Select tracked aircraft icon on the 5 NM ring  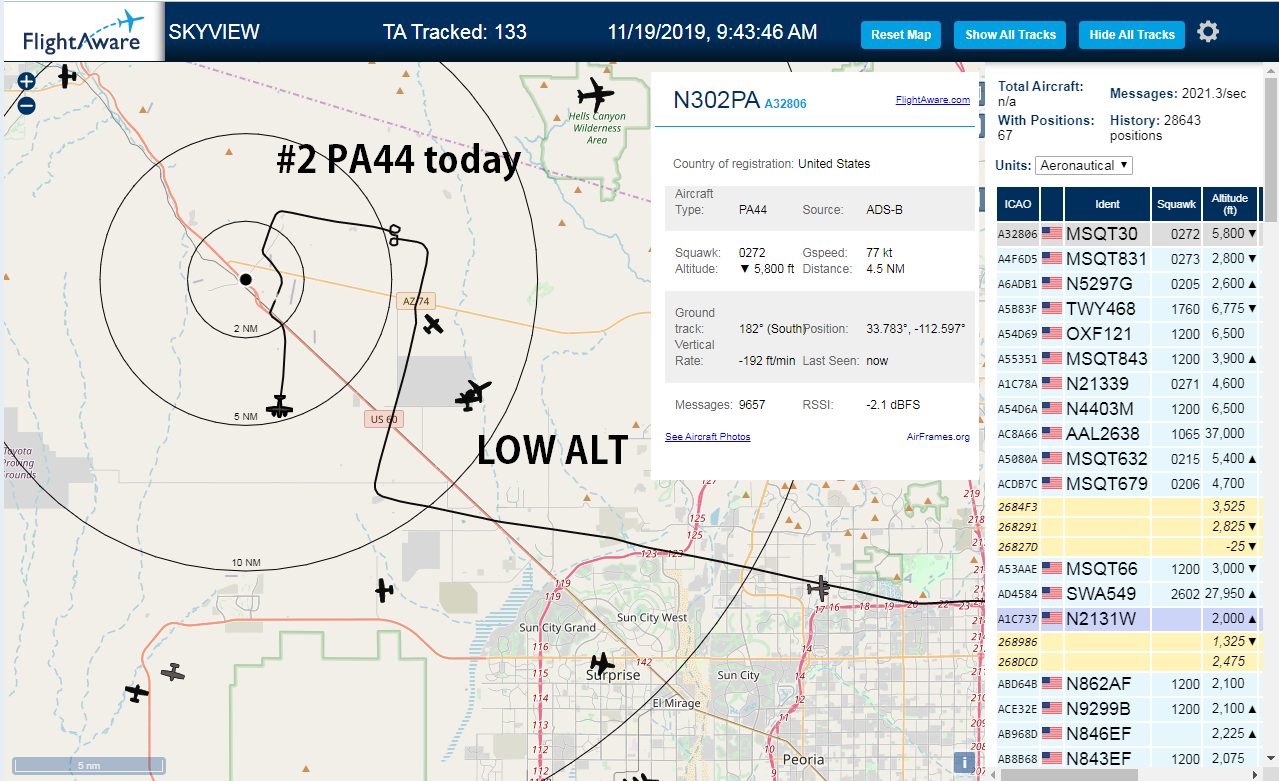[x=279, y=407]
